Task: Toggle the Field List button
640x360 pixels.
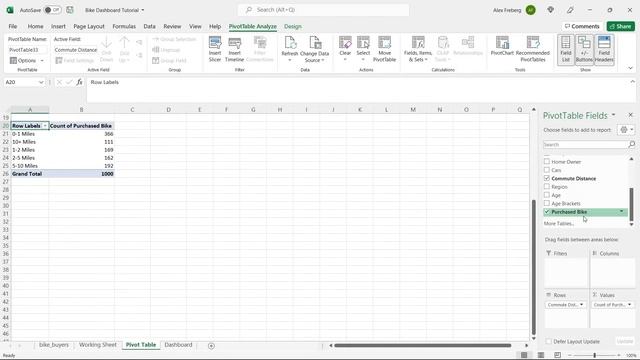Action: coord(566,49)
